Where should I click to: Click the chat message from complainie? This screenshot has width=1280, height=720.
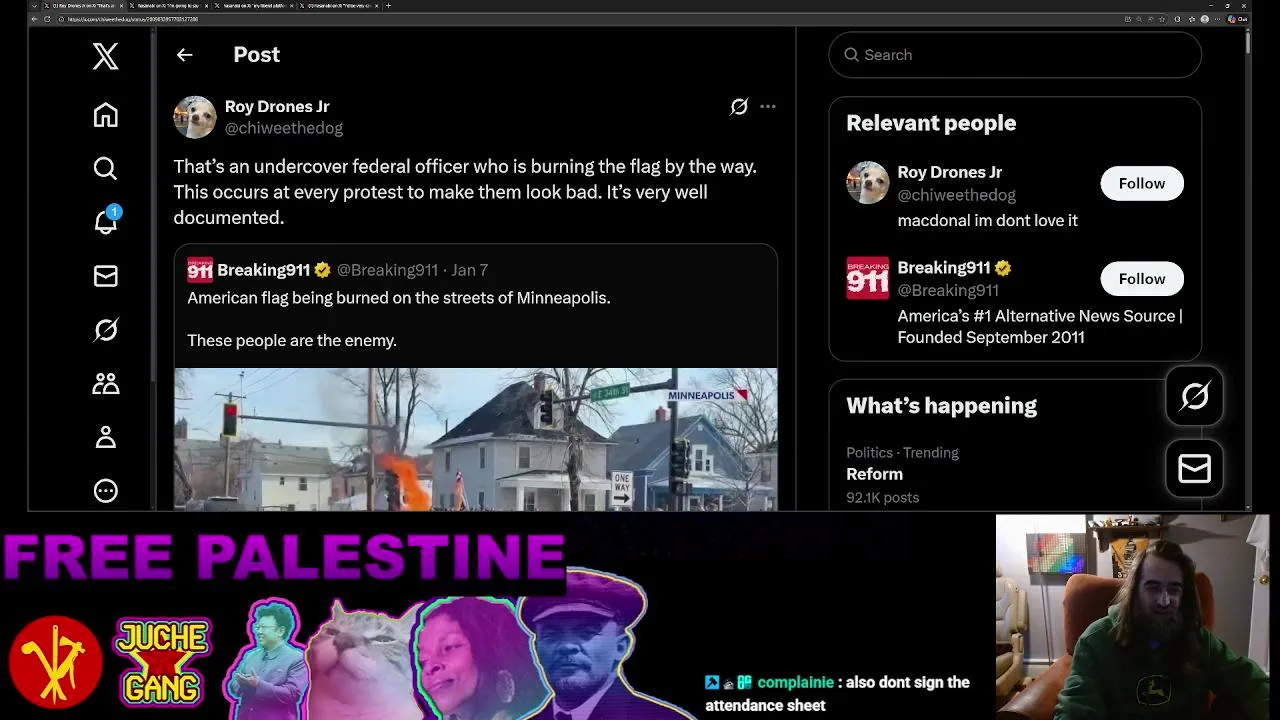837,693
